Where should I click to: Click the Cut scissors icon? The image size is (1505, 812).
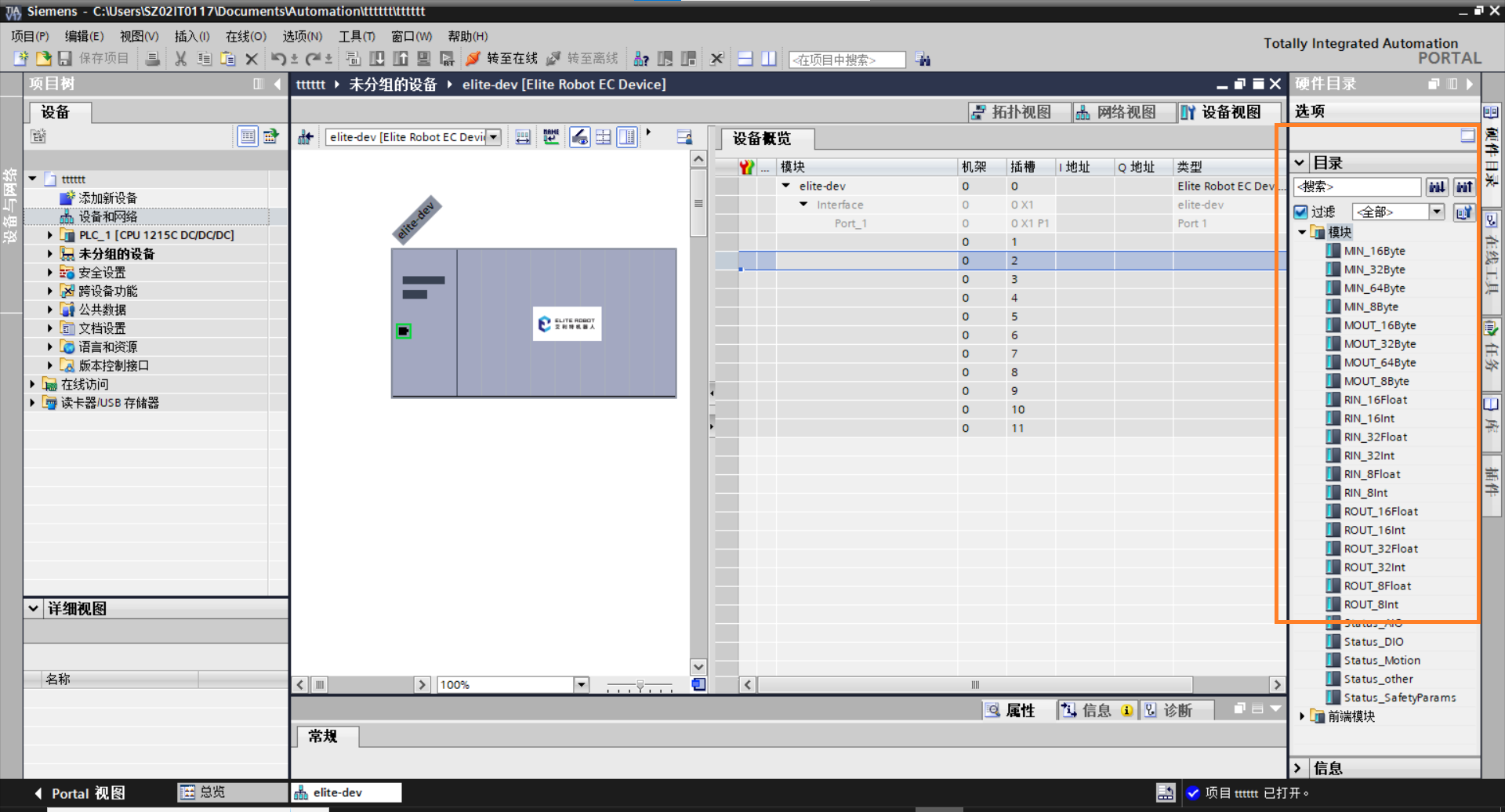[181, 59]
